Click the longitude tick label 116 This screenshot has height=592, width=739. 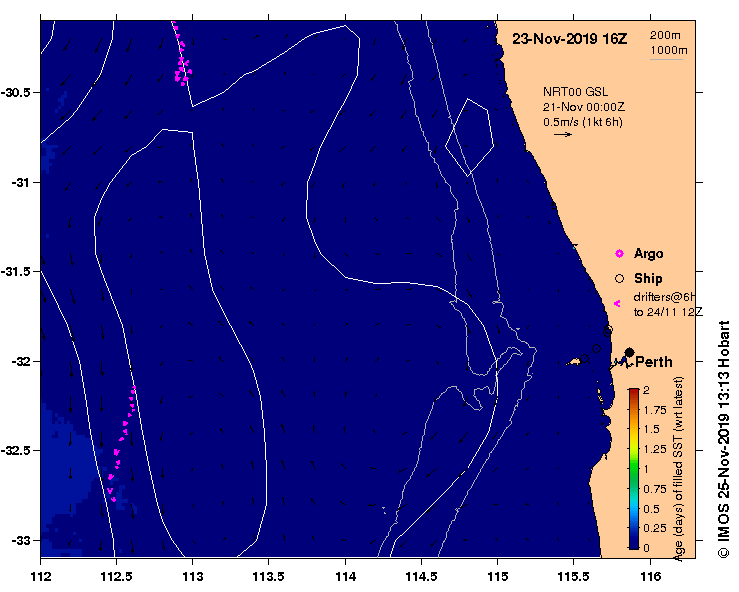pos(650,576)
